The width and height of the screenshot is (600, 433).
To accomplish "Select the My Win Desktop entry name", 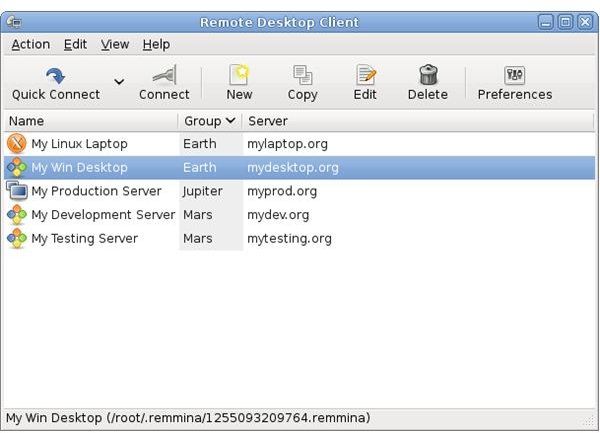I will coord(79,168).
